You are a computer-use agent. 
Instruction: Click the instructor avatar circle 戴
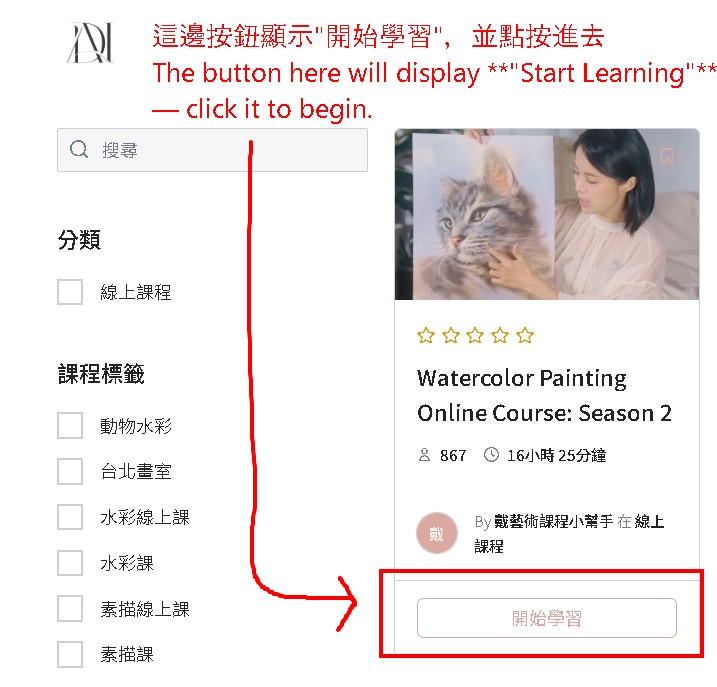pos(437,533)
